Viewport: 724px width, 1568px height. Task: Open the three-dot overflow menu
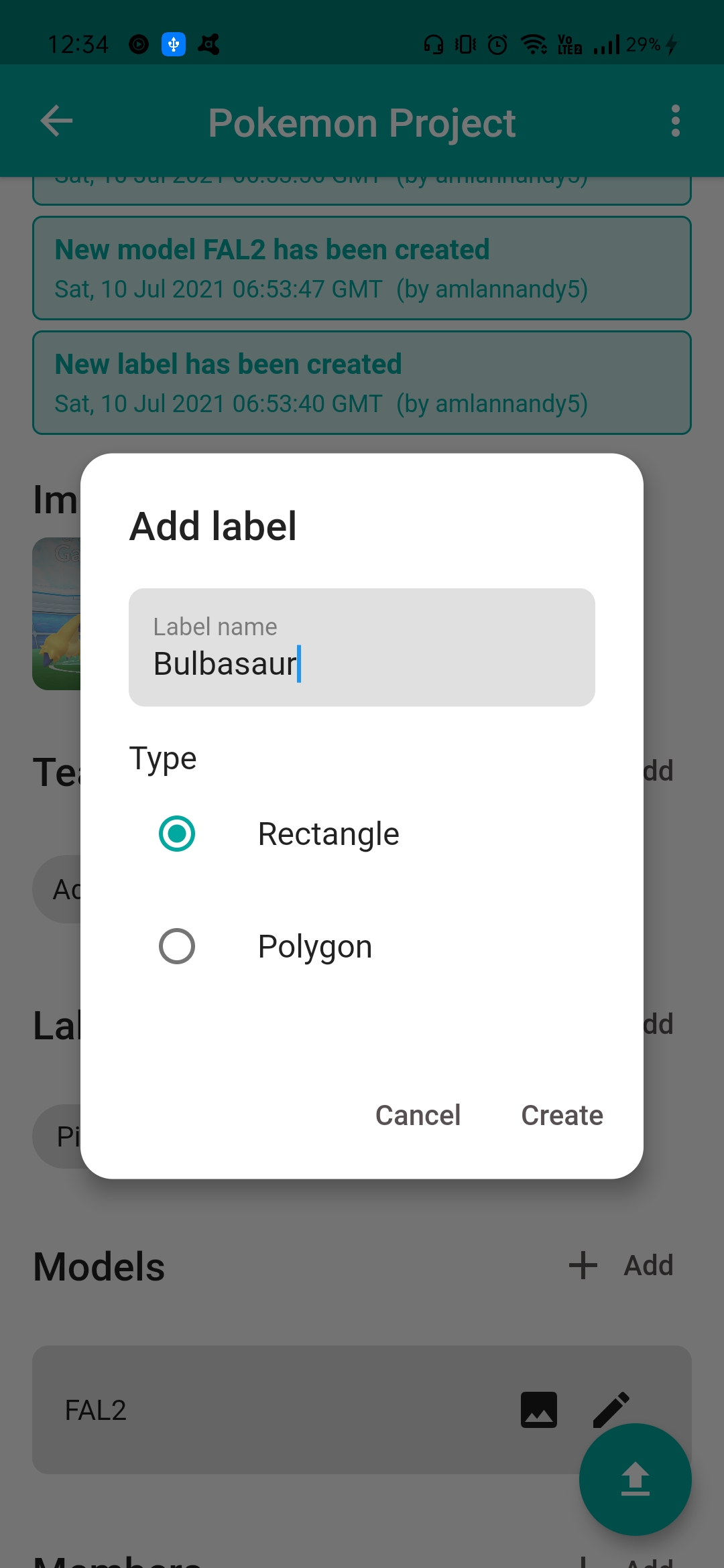(x=675, y=121)
